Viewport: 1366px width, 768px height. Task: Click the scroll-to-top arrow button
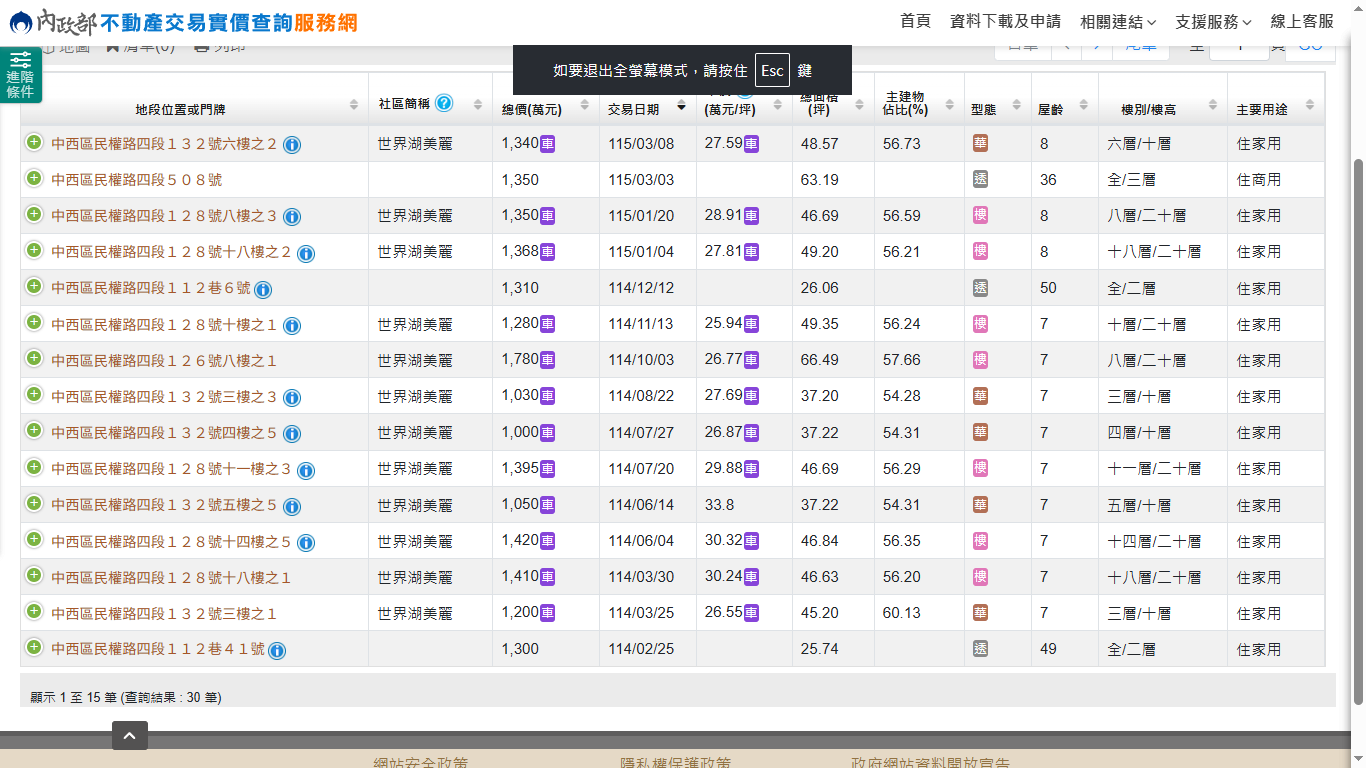130,736
